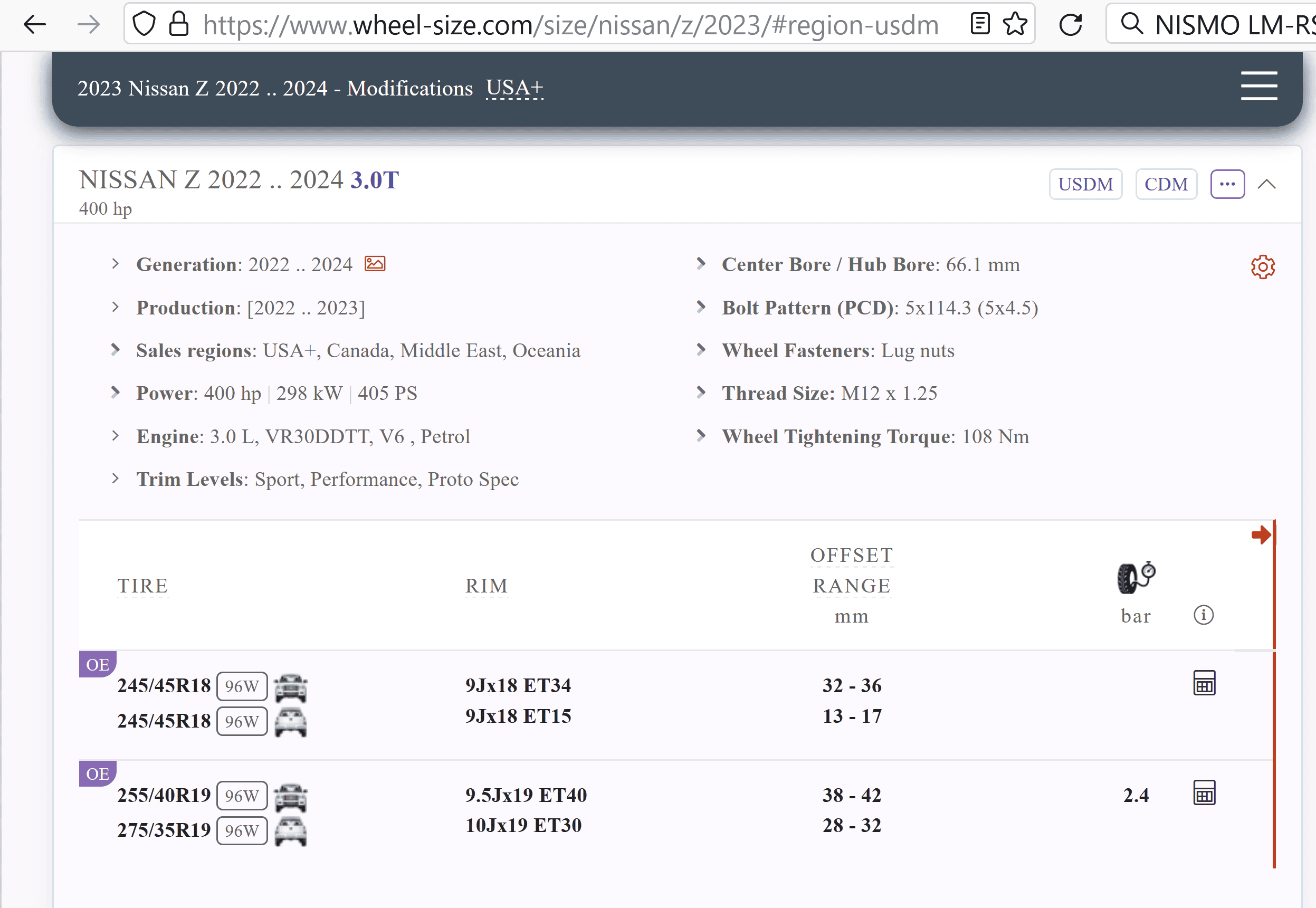The image size is (1316, 908).
Task: Click the tire pressure gauge icon
Action: pyautogui.click(x=1136, y=577)
